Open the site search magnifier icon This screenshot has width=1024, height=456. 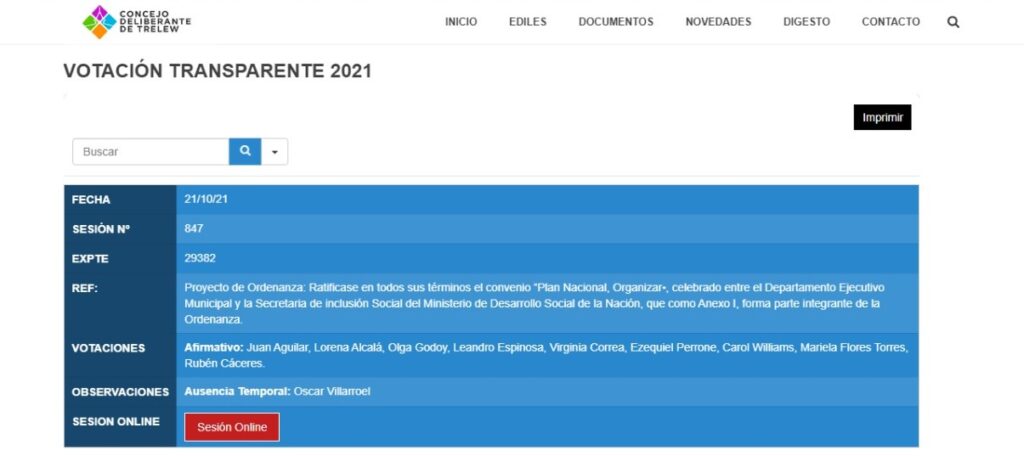coord(953,22)
